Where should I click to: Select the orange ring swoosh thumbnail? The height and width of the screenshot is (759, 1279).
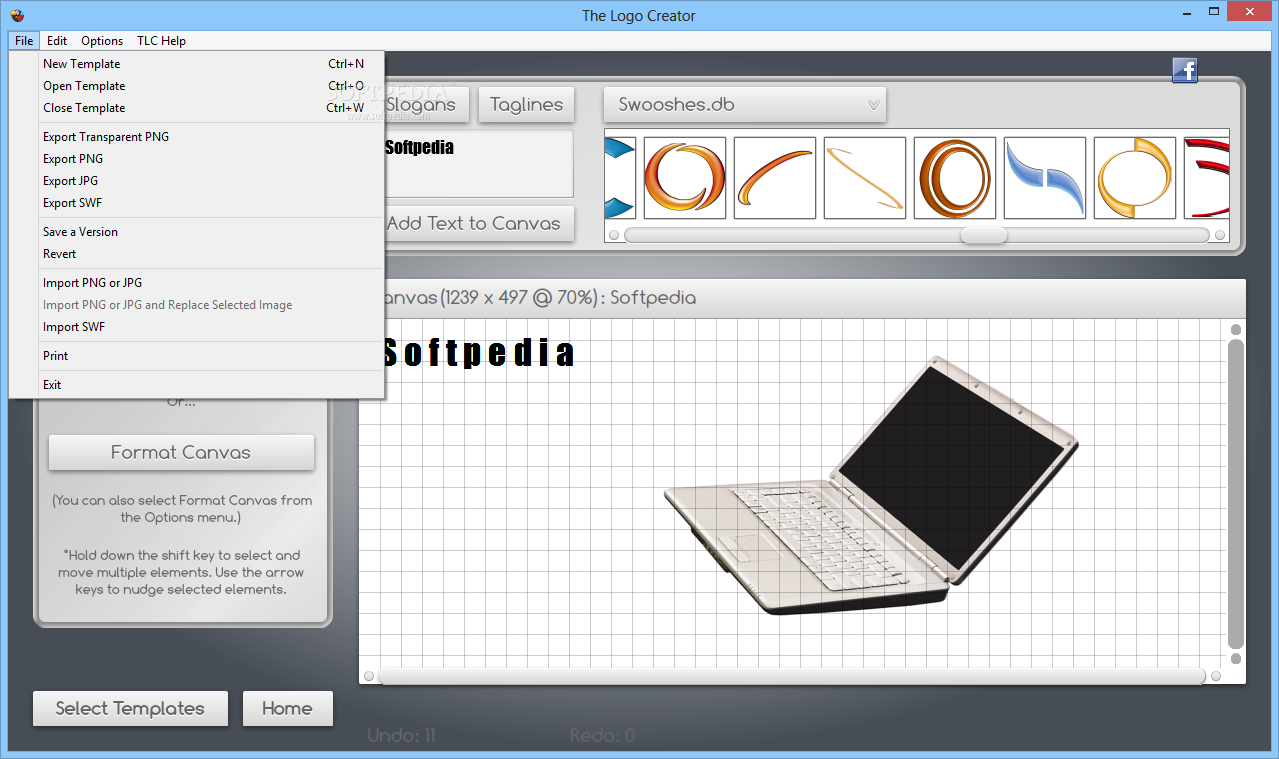(x=685, y=178)
